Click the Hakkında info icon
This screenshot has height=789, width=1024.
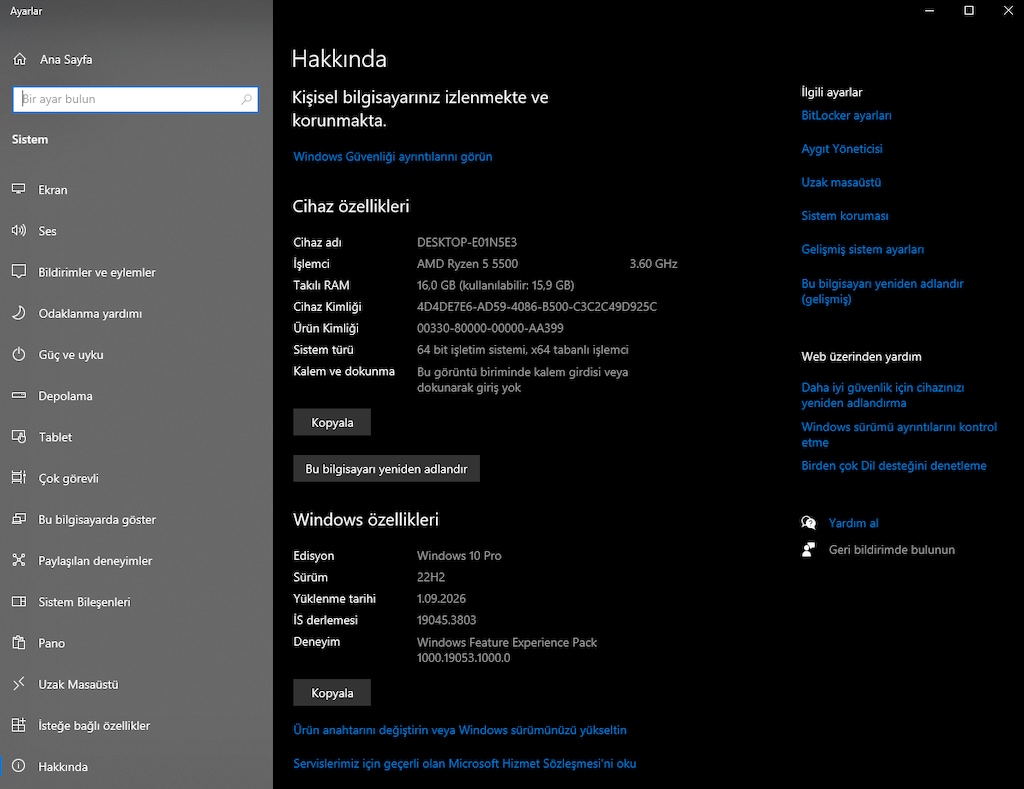tap(19, 765)
